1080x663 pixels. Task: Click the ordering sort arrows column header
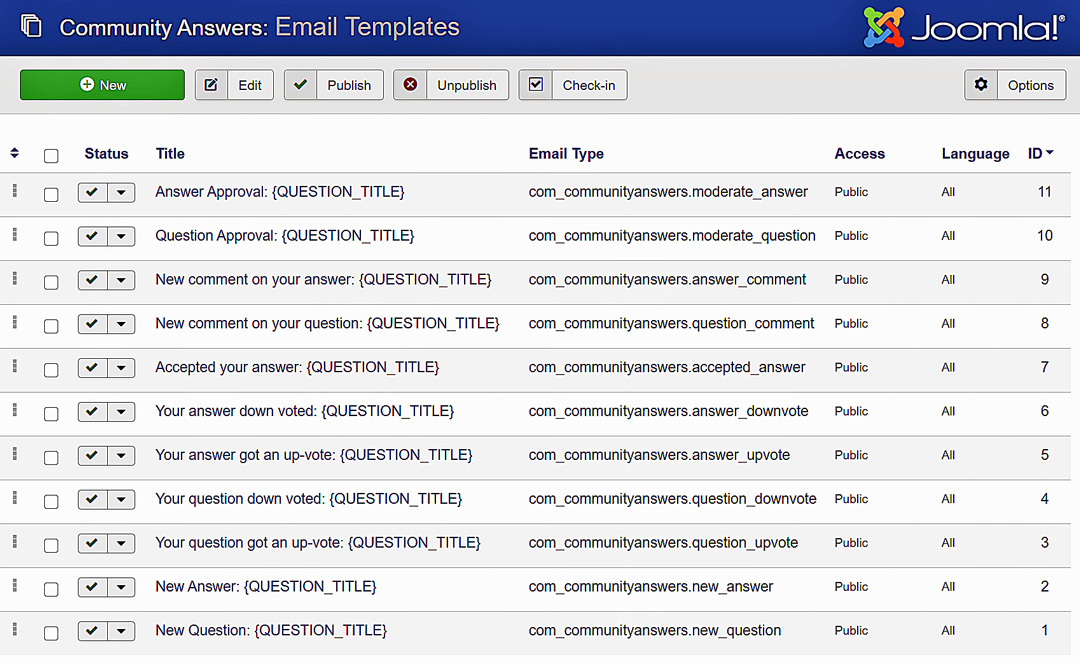[14, 153]
